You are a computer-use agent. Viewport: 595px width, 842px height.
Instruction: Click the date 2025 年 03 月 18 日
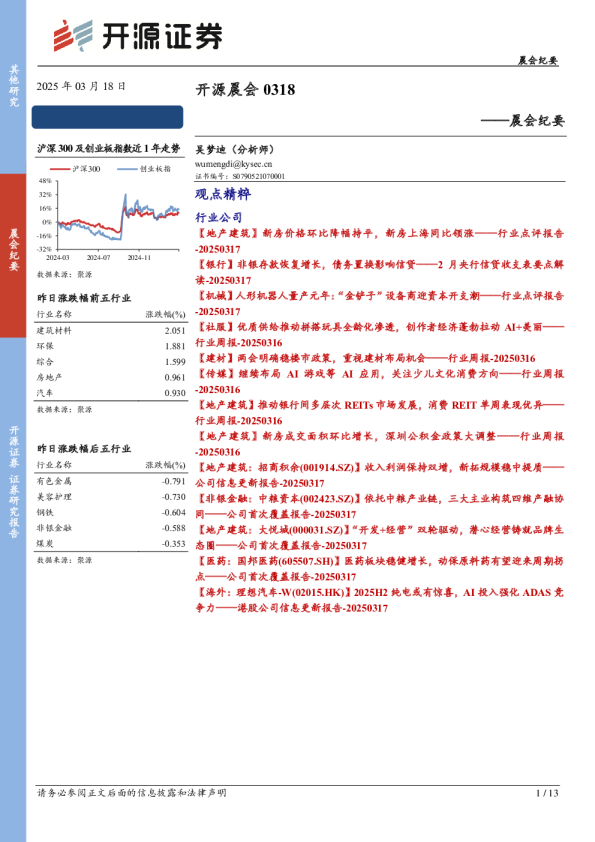(81, 86)
